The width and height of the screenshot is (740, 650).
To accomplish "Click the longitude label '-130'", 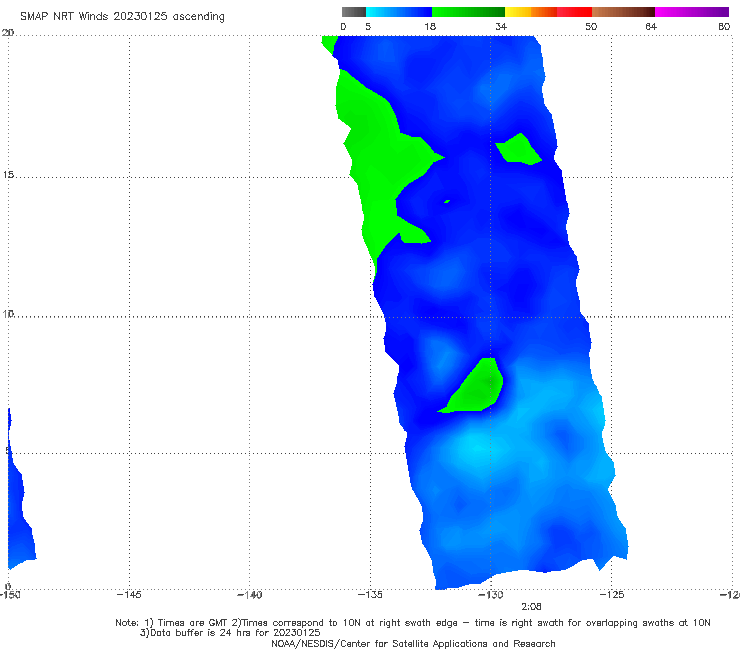I will point(491,595).
